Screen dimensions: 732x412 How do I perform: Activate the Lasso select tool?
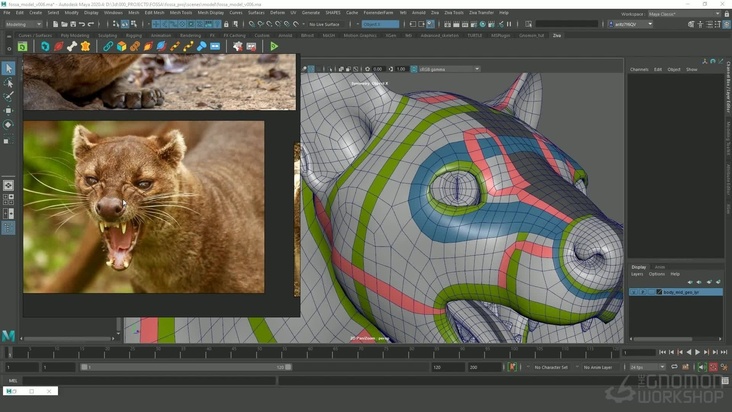point(8,83)
